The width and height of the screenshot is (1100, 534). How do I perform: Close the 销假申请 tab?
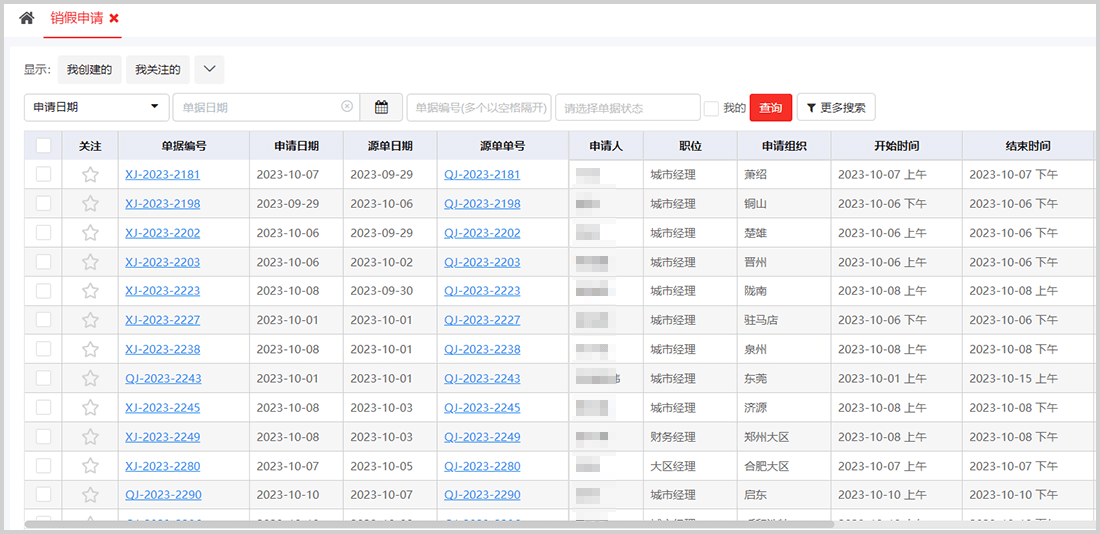[x=114, y=18]
